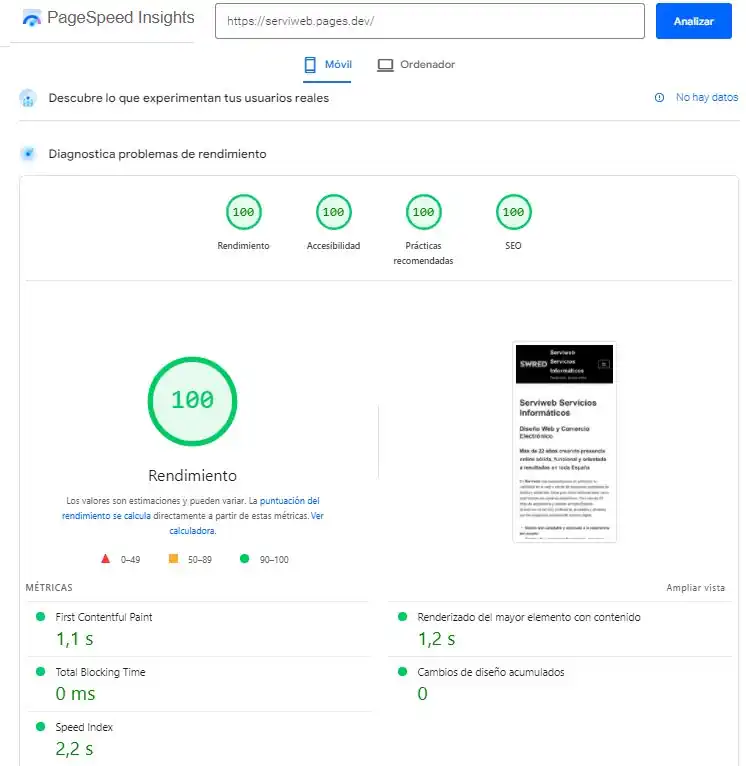The height and width of the screenshot is (766, 746).
Task: Select the Accesibilidad 100 score gauge
Action: click(x=333, y=212)
